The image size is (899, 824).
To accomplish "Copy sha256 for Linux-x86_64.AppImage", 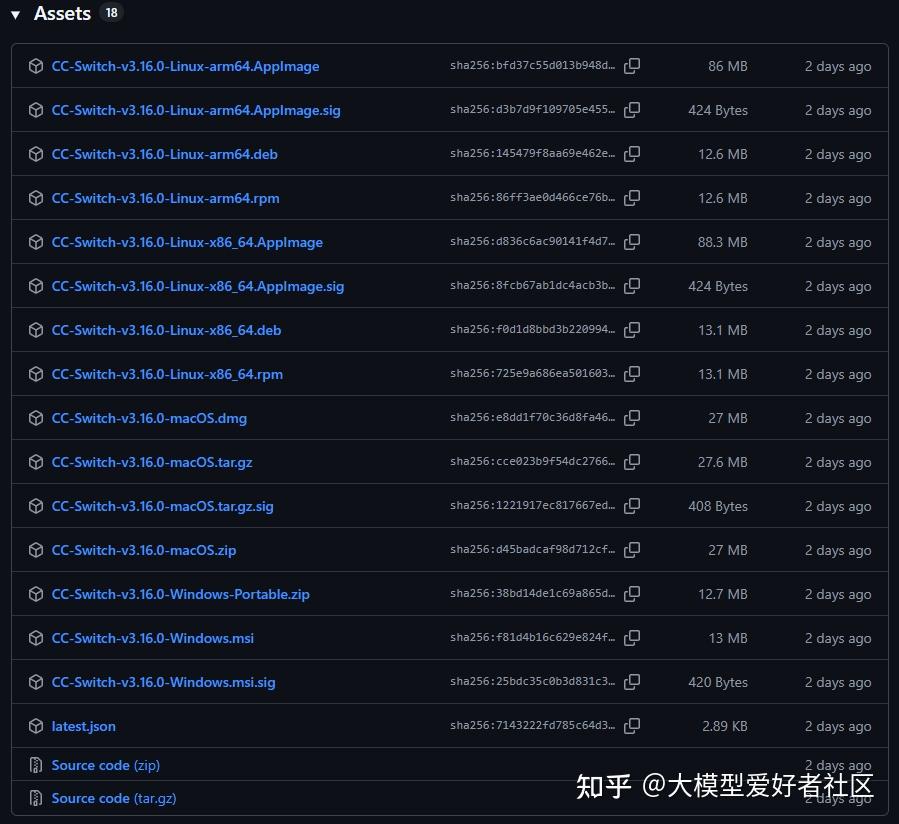I will click(632, 242).
